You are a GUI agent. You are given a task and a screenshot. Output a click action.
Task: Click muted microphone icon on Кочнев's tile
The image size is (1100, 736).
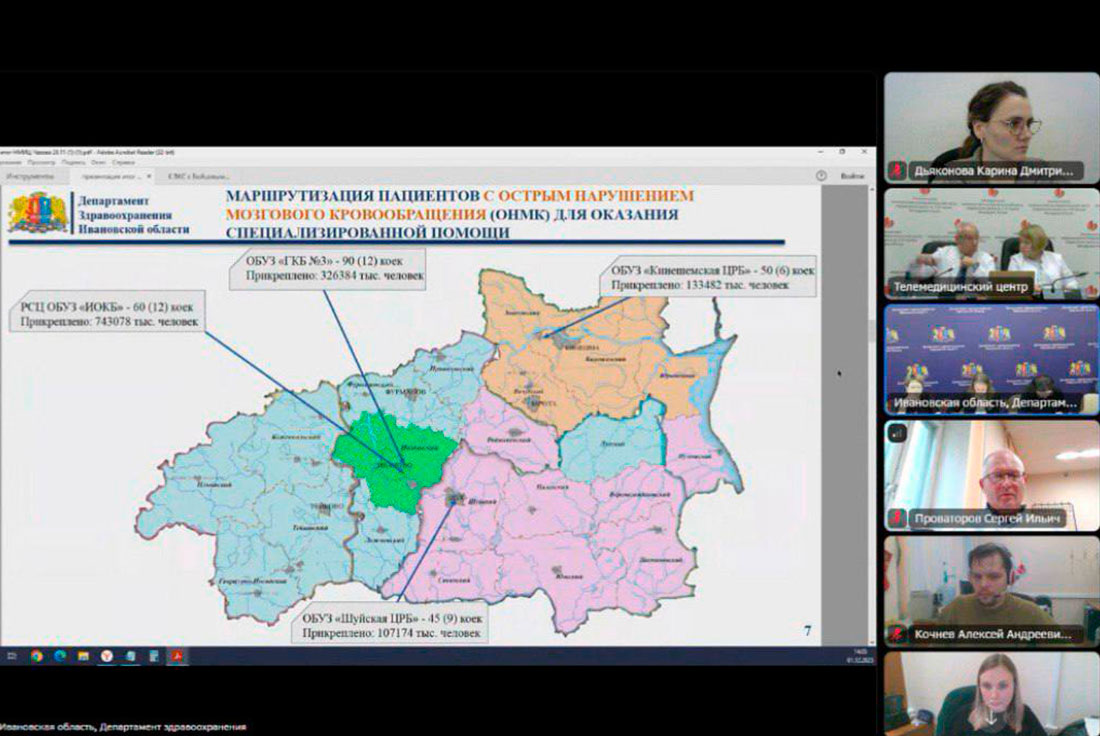pos(897,634)
